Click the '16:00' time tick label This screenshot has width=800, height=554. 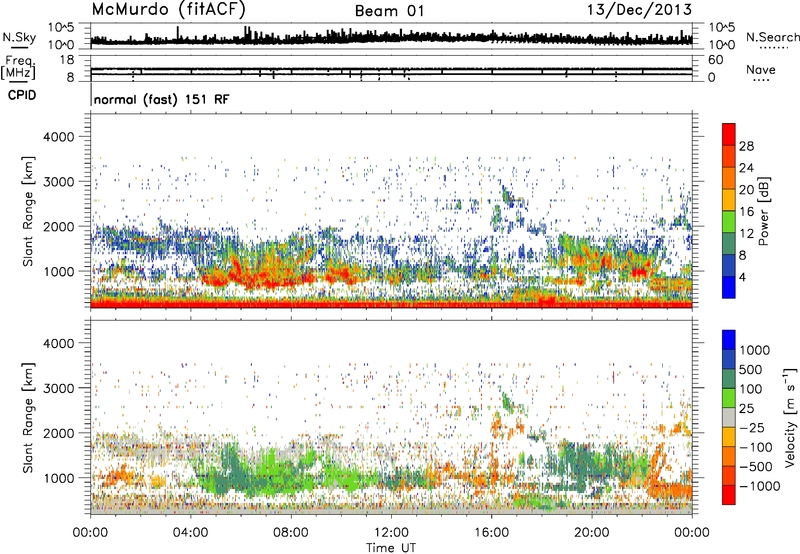[x=491, y=533]
